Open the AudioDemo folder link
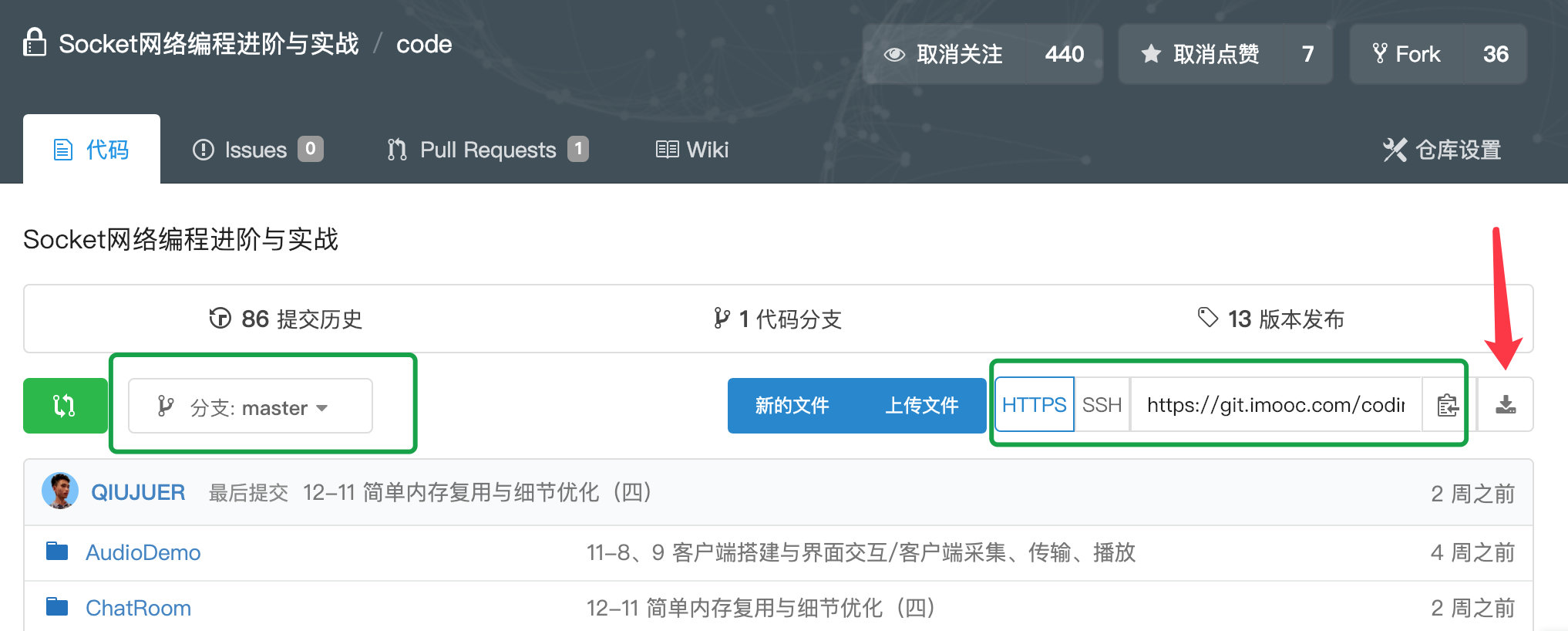Image resolution: width=1568 pixels, height=631 pixels. tap(143, 552)
